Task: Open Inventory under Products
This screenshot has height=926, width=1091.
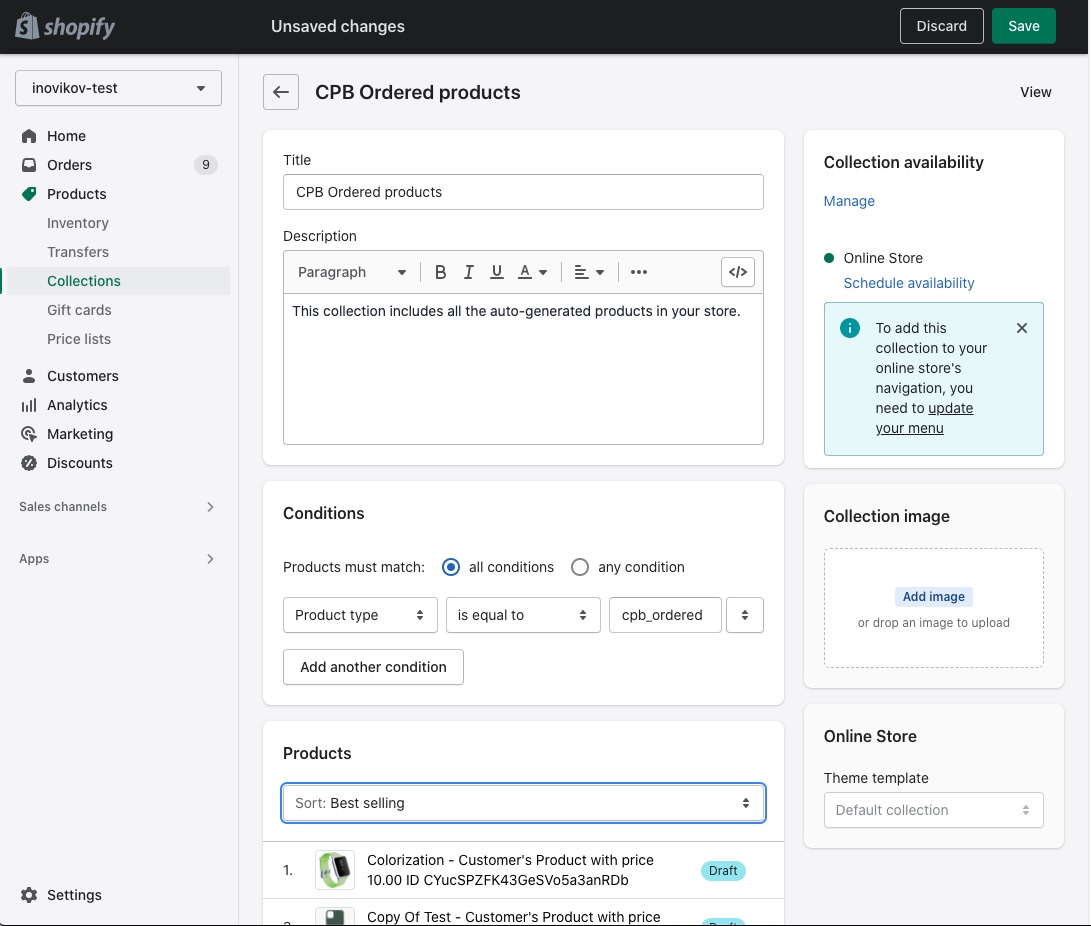Action: (78, 223)
